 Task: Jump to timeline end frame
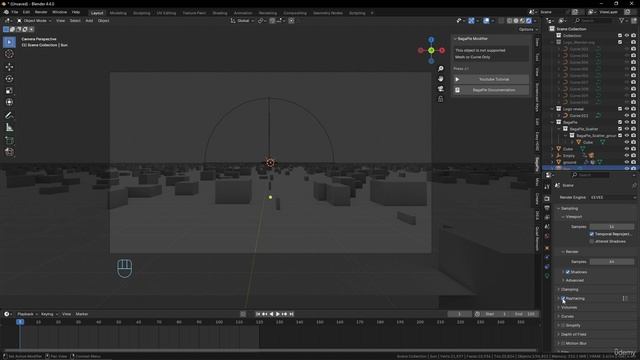click(291, 314)
